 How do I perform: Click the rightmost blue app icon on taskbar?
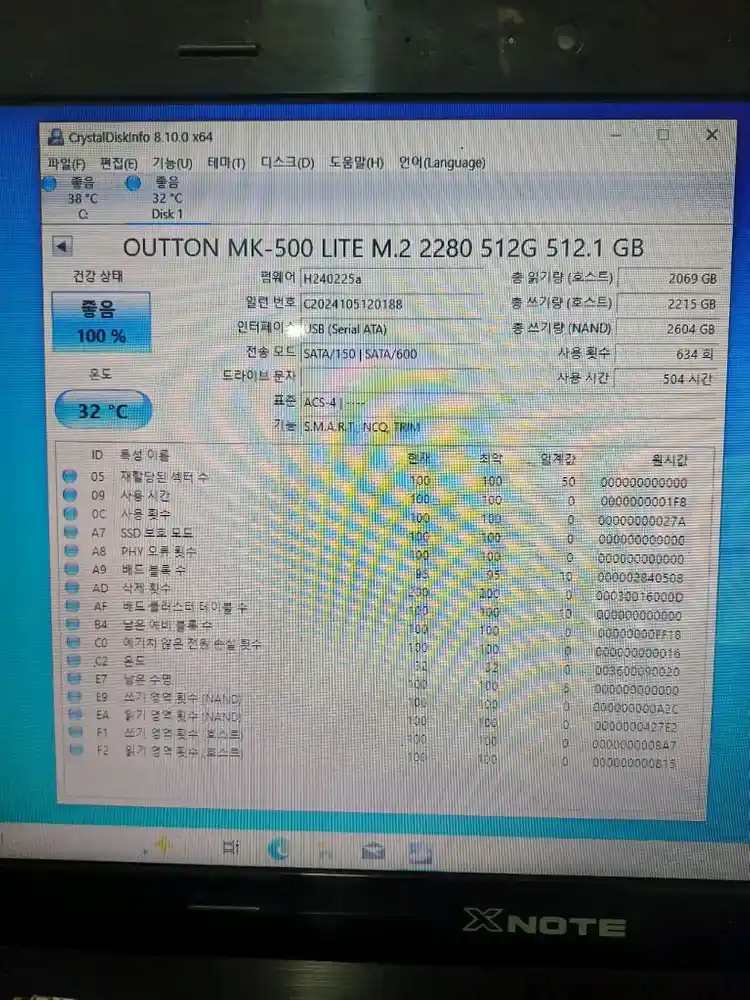(420, 853)
